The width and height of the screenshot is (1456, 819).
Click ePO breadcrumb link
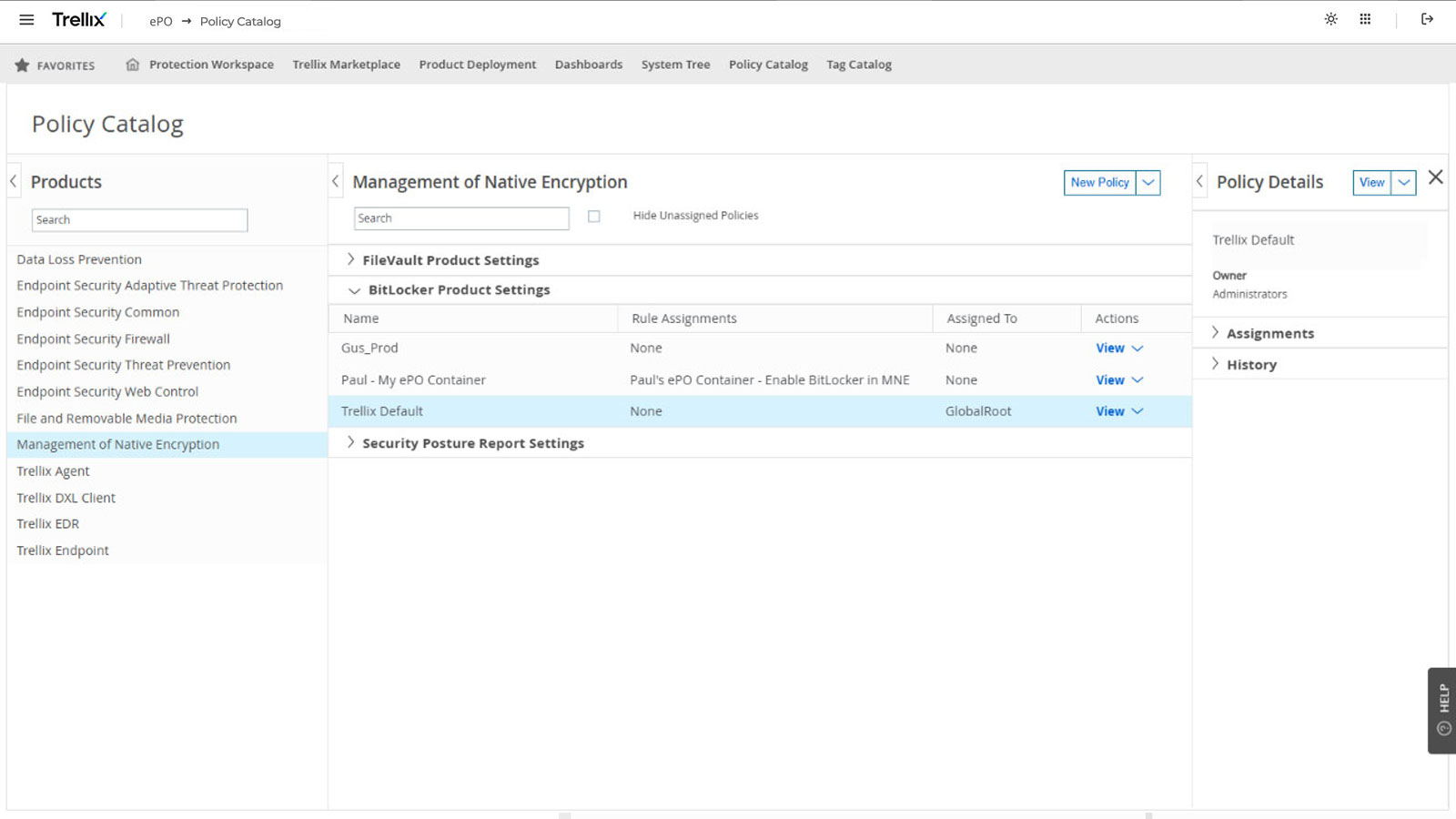coord(161,22)
